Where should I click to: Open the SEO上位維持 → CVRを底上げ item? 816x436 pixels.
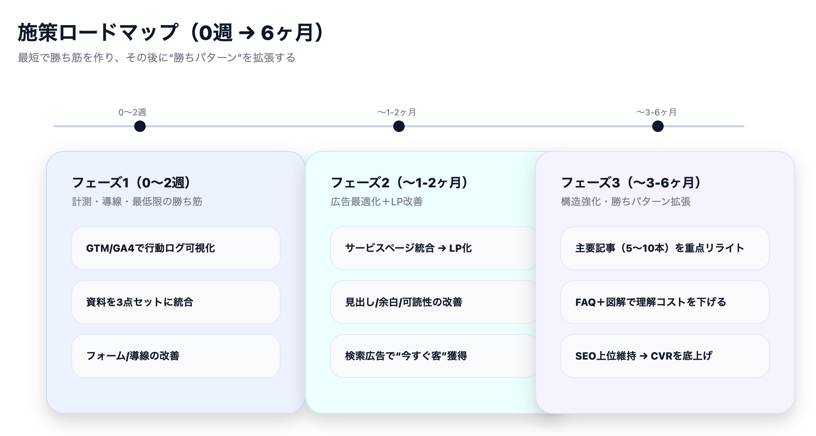click(x=664, y=356)
